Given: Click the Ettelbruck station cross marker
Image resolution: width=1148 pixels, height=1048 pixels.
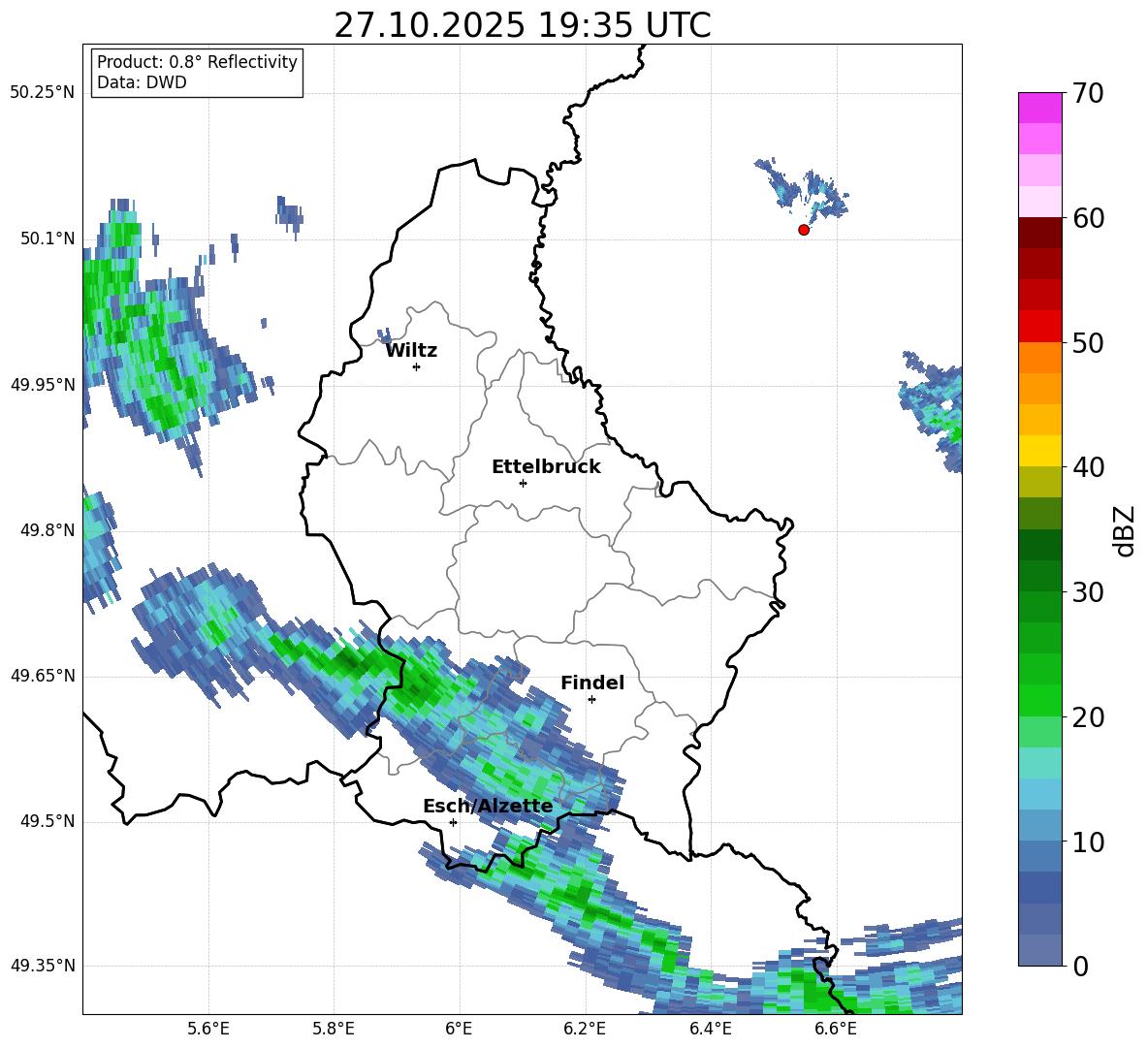Looking at the screenshot, I should (x=523, y=483).
